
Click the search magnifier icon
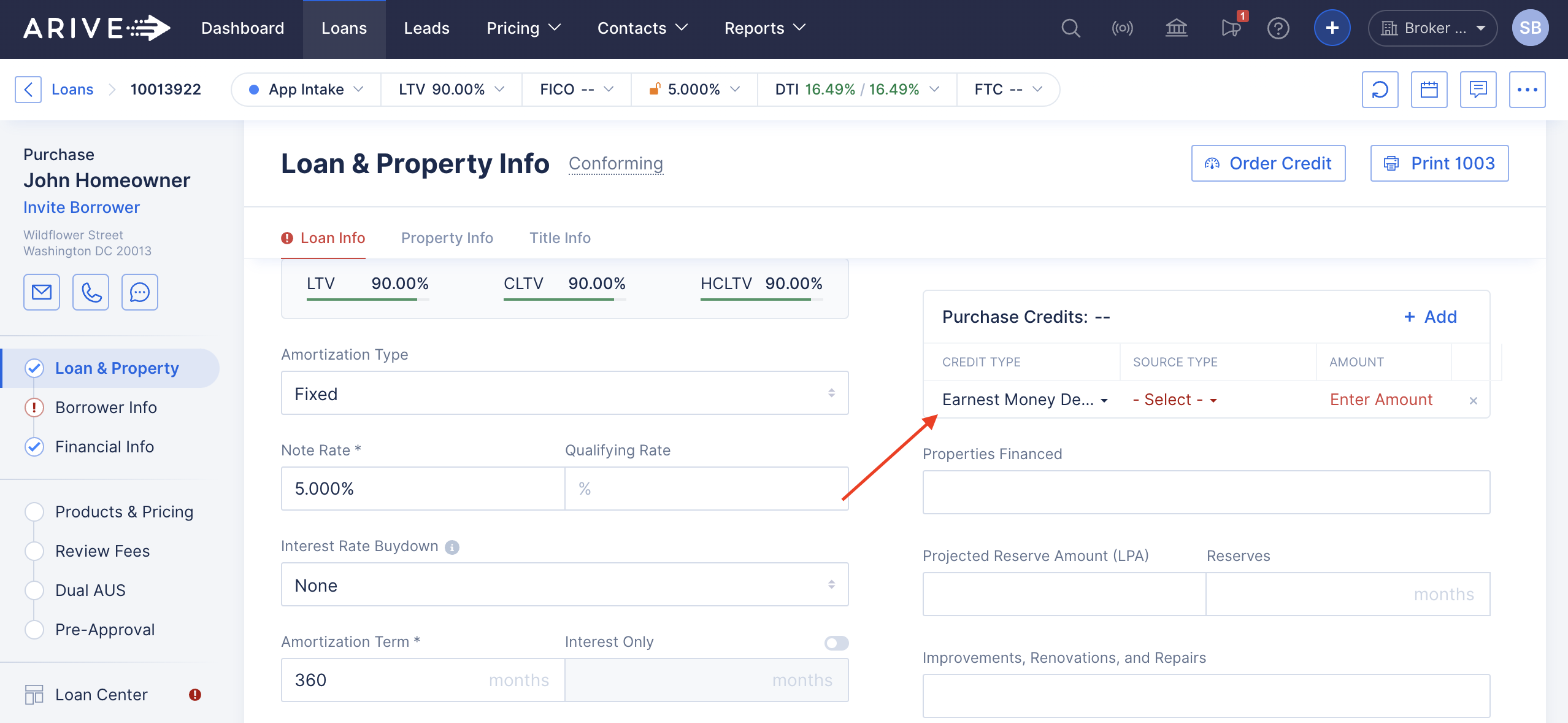coord(1070,28)
